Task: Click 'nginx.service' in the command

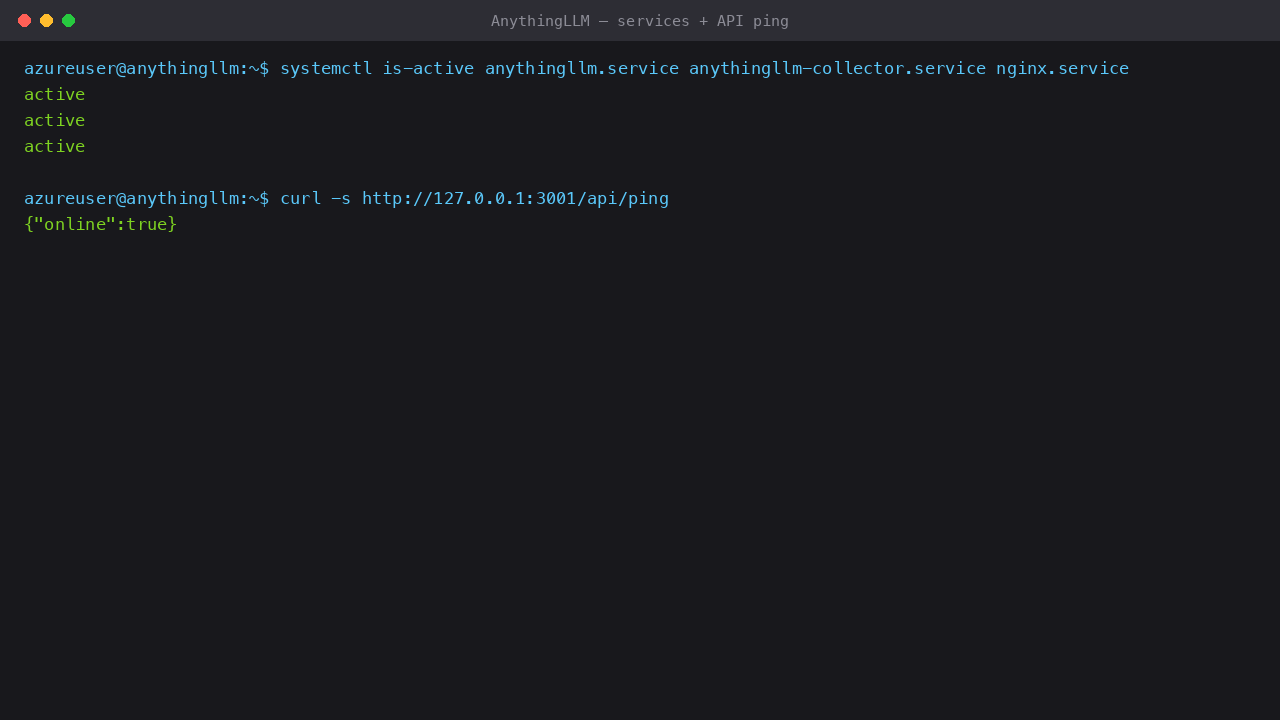Action: pos(1063,68)
